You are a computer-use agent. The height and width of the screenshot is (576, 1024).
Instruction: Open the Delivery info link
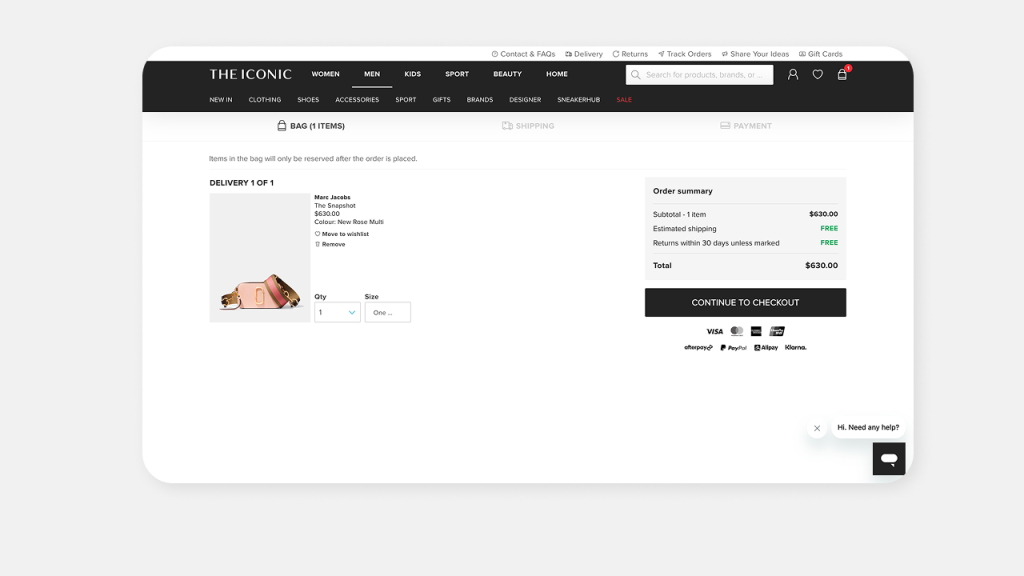point(584,54)
